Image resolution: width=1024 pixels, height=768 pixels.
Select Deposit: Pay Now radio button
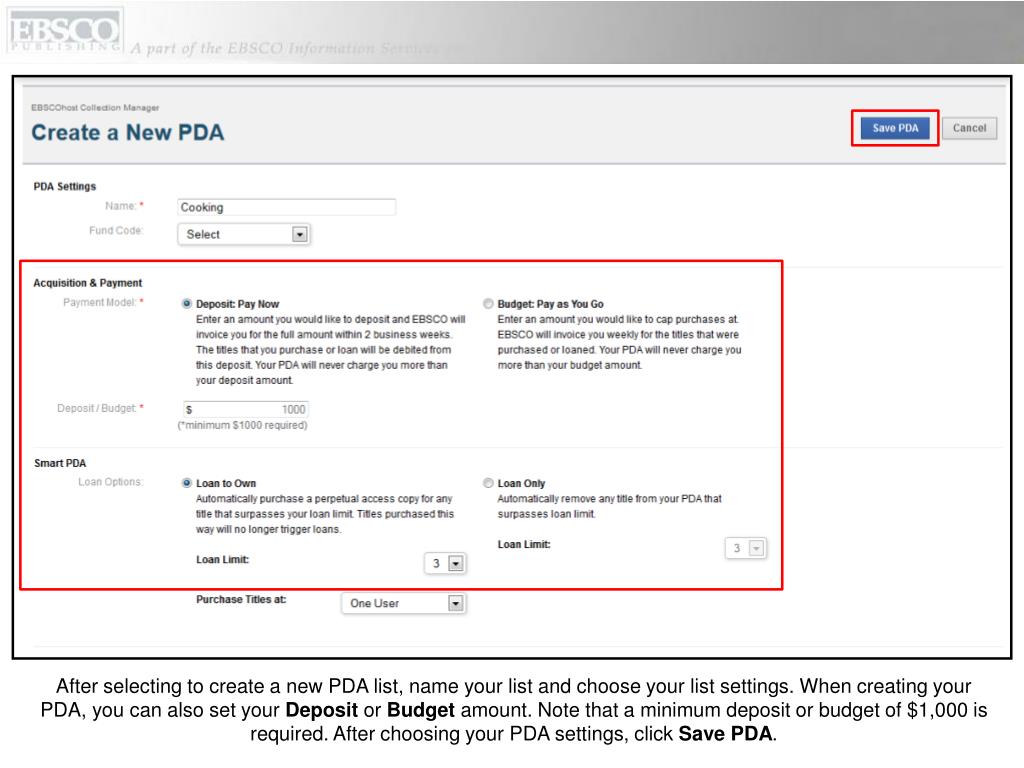187,304
